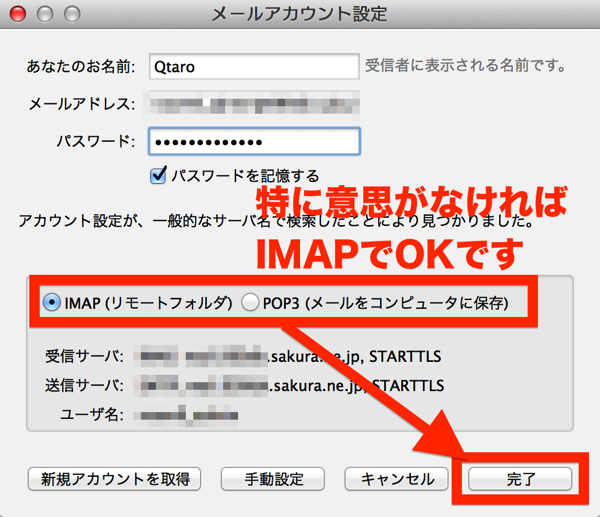Select the POP3 radio button option
The width and height of the screenshot is (600, 517).
[250, 303]
